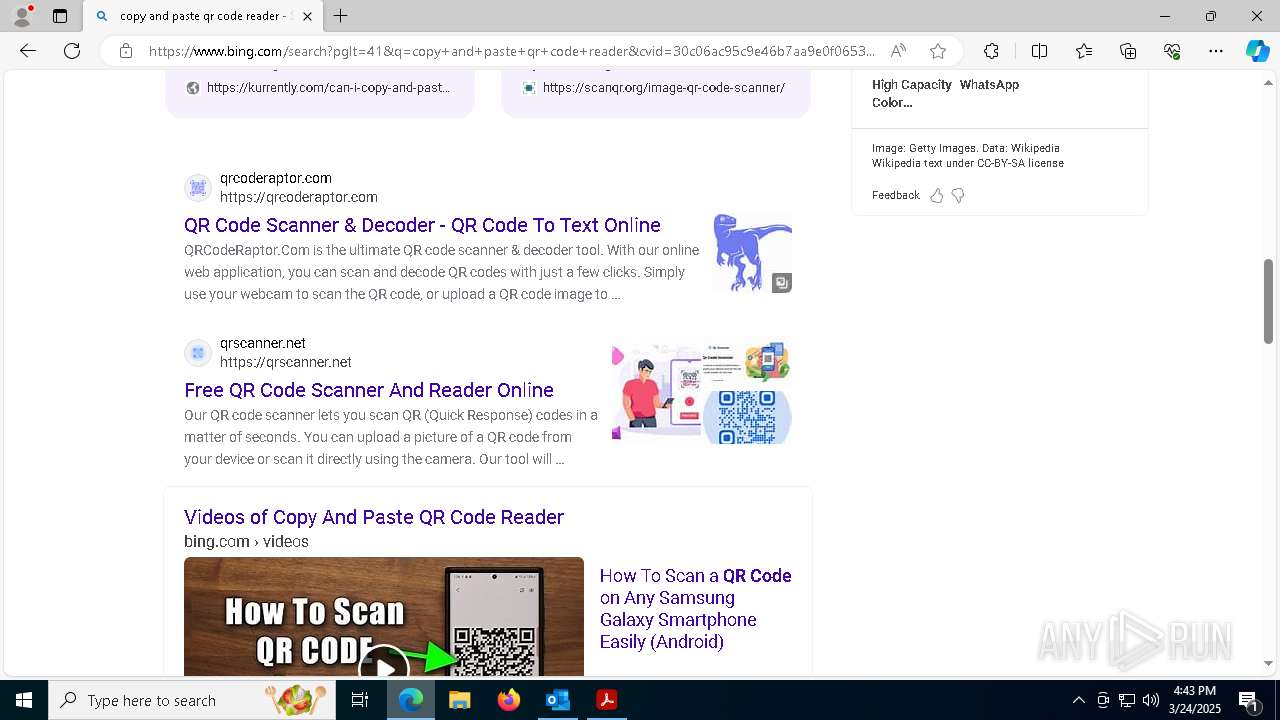Screen dimensions: 1280x720
Task: Open File Explorer from taskbar
Action: tap(459, 700)
